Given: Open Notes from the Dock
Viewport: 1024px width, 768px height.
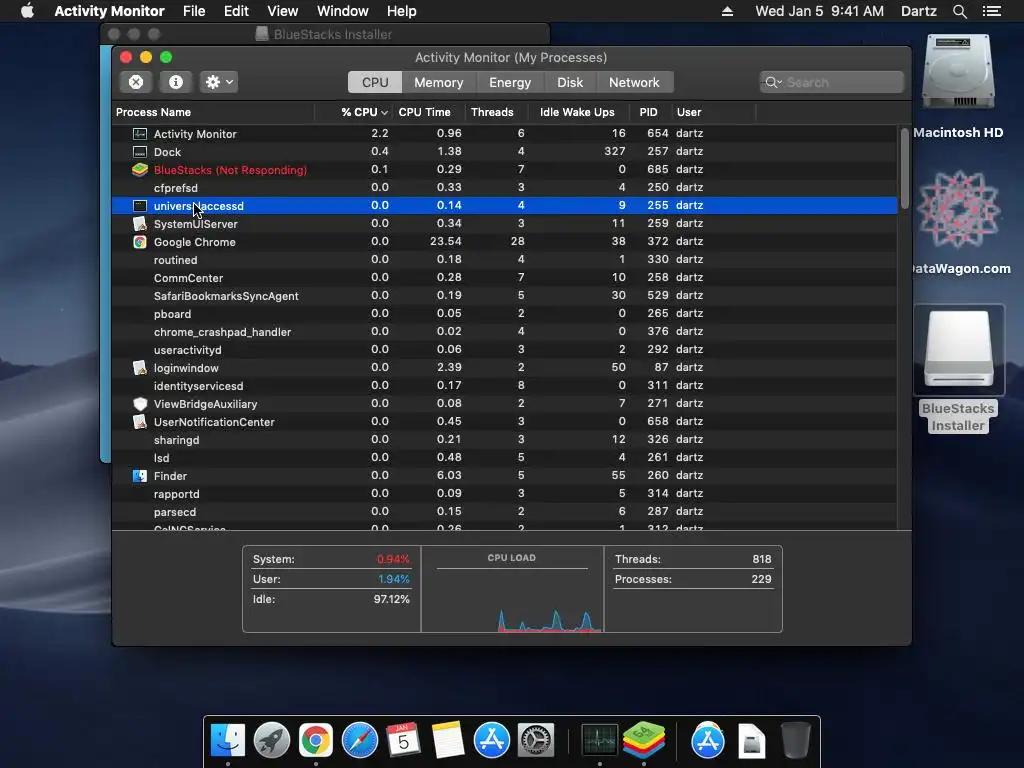Looking at the screenshot, I should [448, 741].
